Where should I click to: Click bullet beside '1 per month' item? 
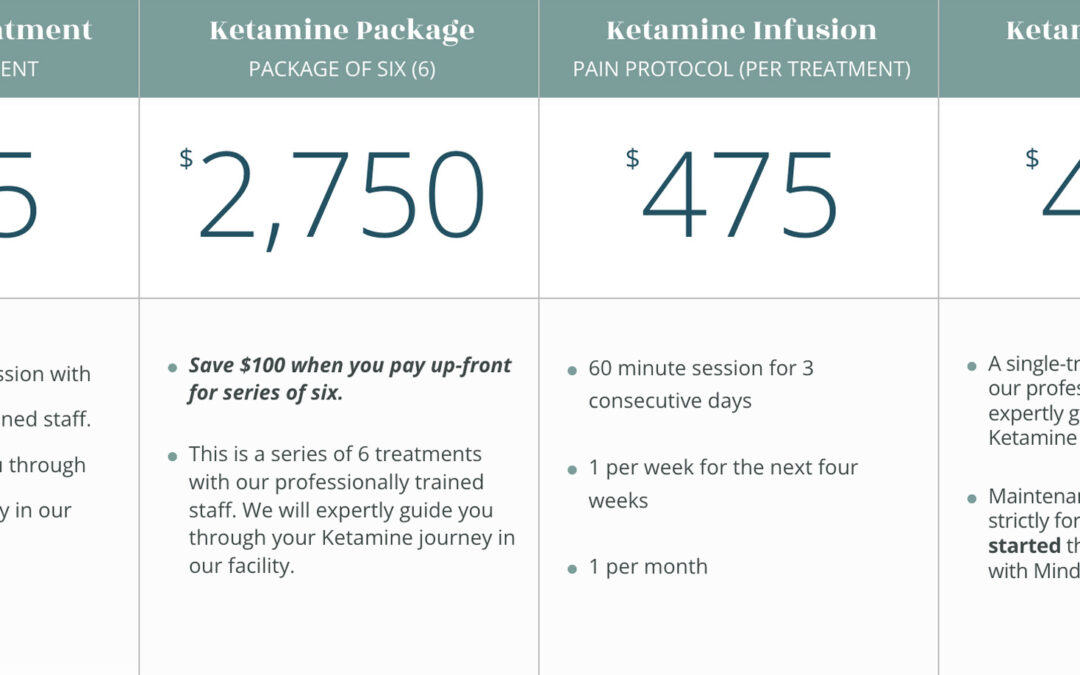pos(572,569)
